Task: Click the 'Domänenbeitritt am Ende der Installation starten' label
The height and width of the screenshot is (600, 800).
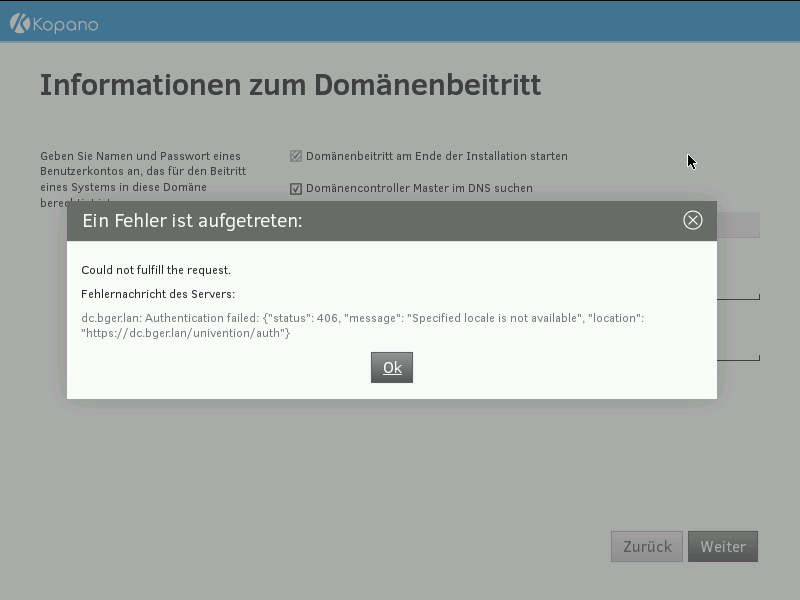Action: pyautogui.click(x=436, y=156)
